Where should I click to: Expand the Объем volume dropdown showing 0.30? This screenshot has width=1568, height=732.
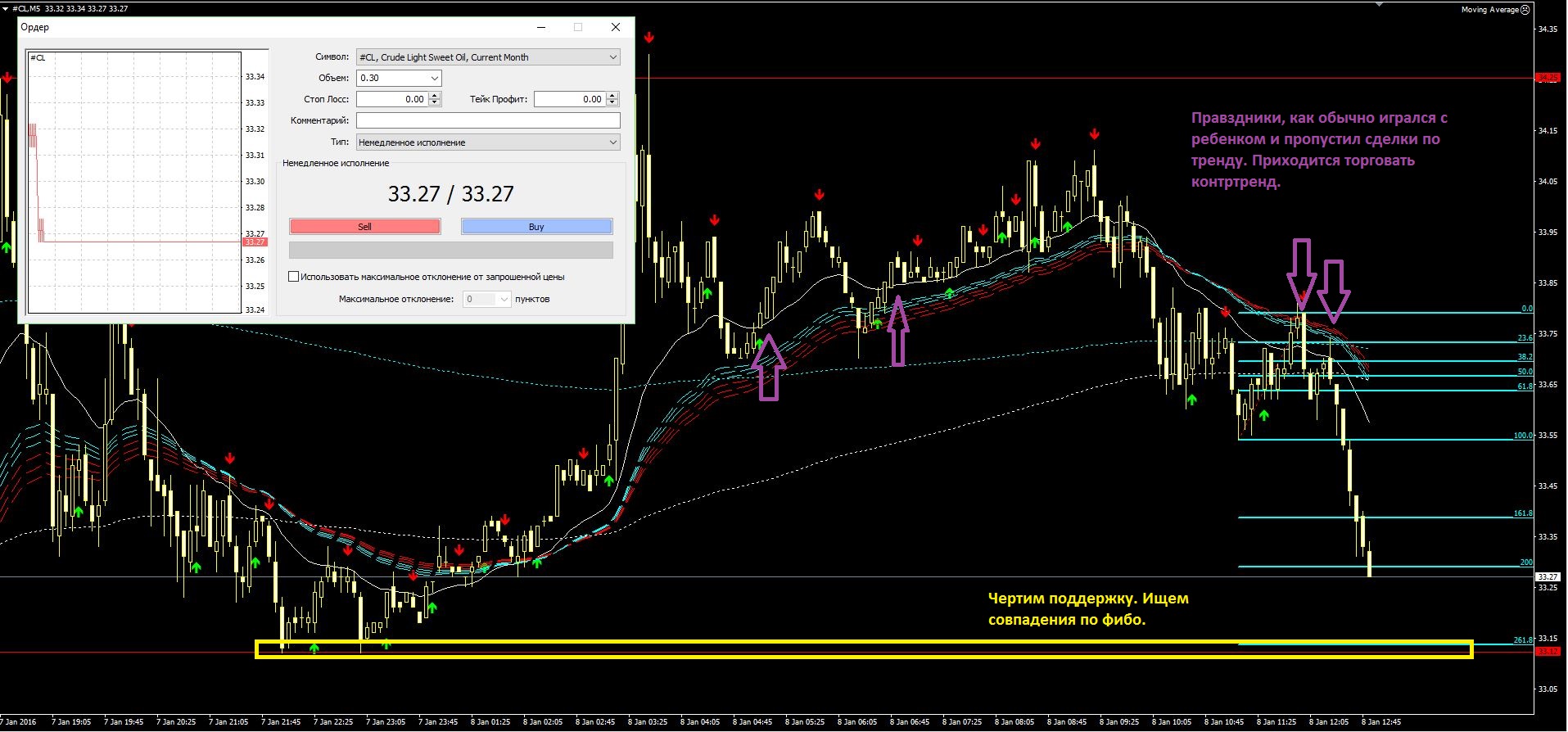(x=434, y=78)
